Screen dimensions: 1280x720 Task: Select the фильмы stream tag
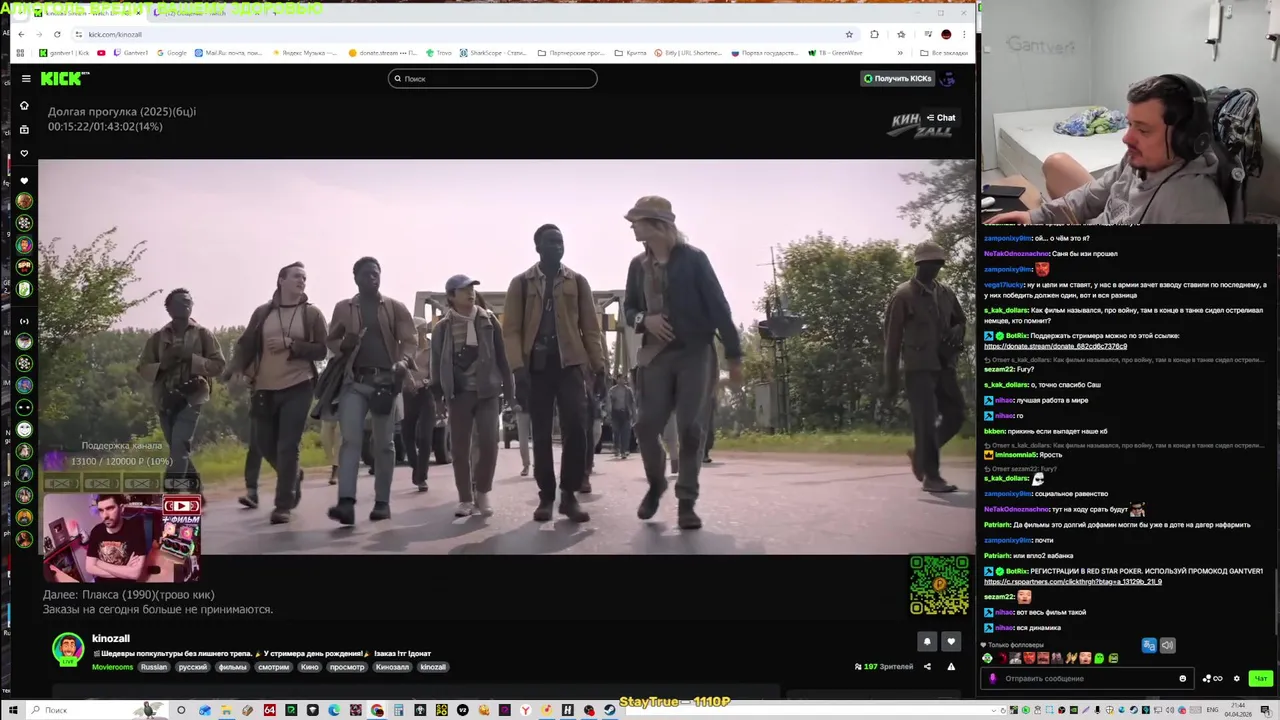click(232, 667)
